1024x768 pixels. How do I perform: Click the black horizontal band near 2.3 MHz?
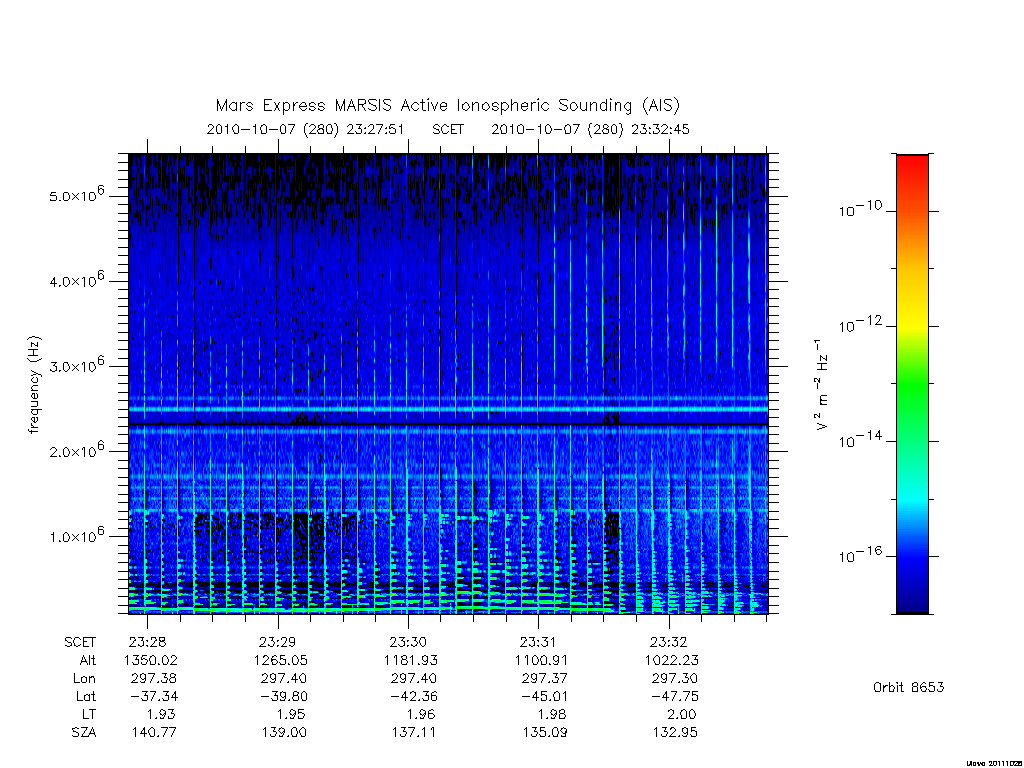coord(448,425)
